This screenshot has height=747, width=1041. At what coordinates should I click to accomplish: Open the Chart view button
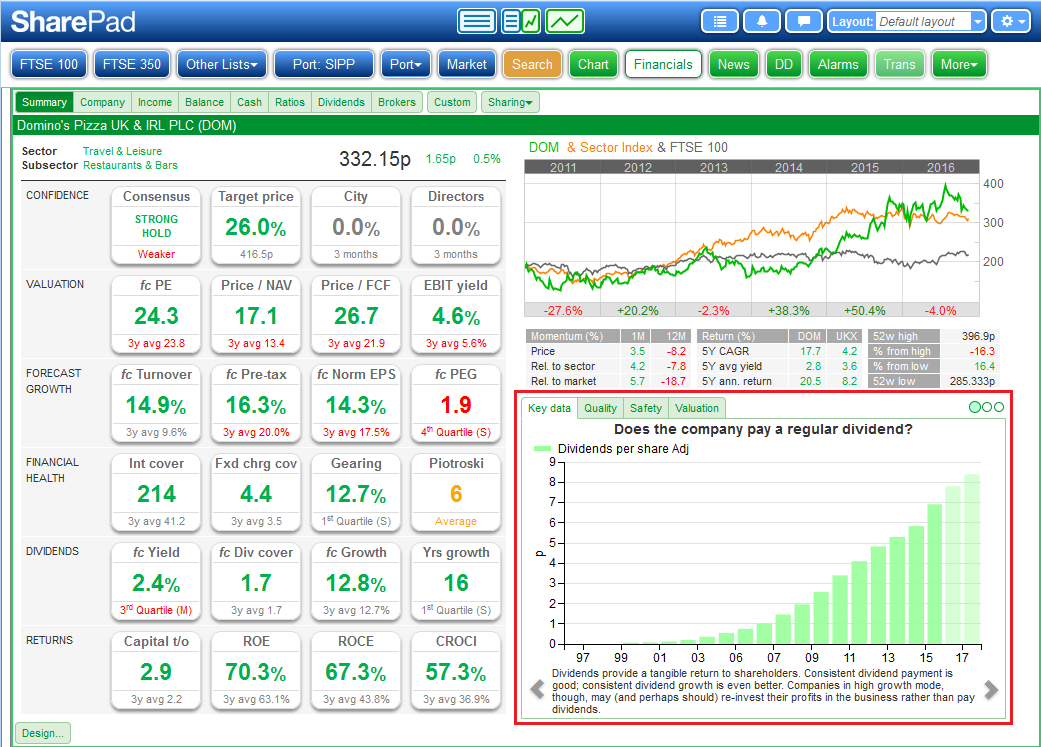tap(594, 64)
